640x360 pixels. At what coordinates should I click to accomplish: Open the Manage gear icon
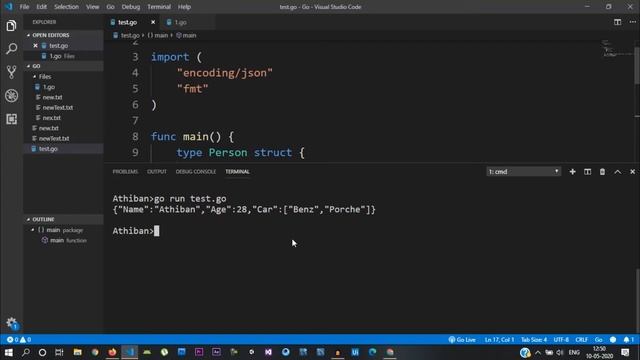(11, 322)
